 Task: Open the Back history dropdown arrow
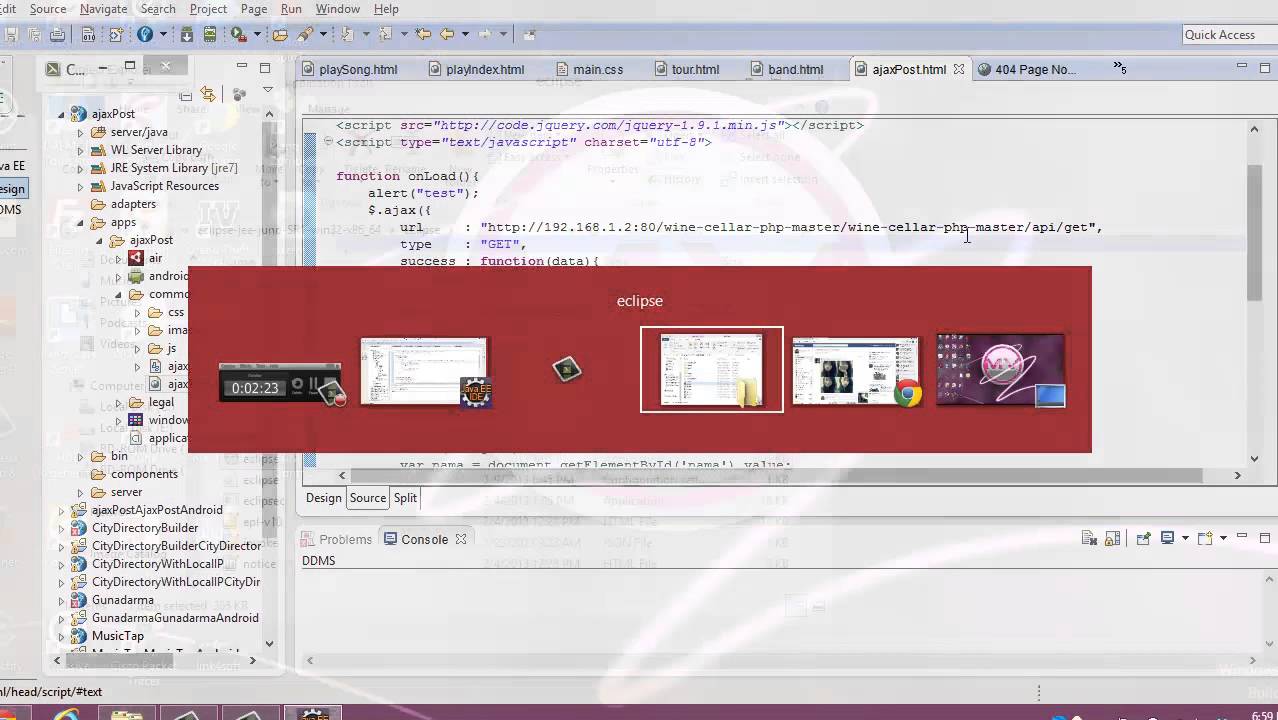(x=465, y=35)
